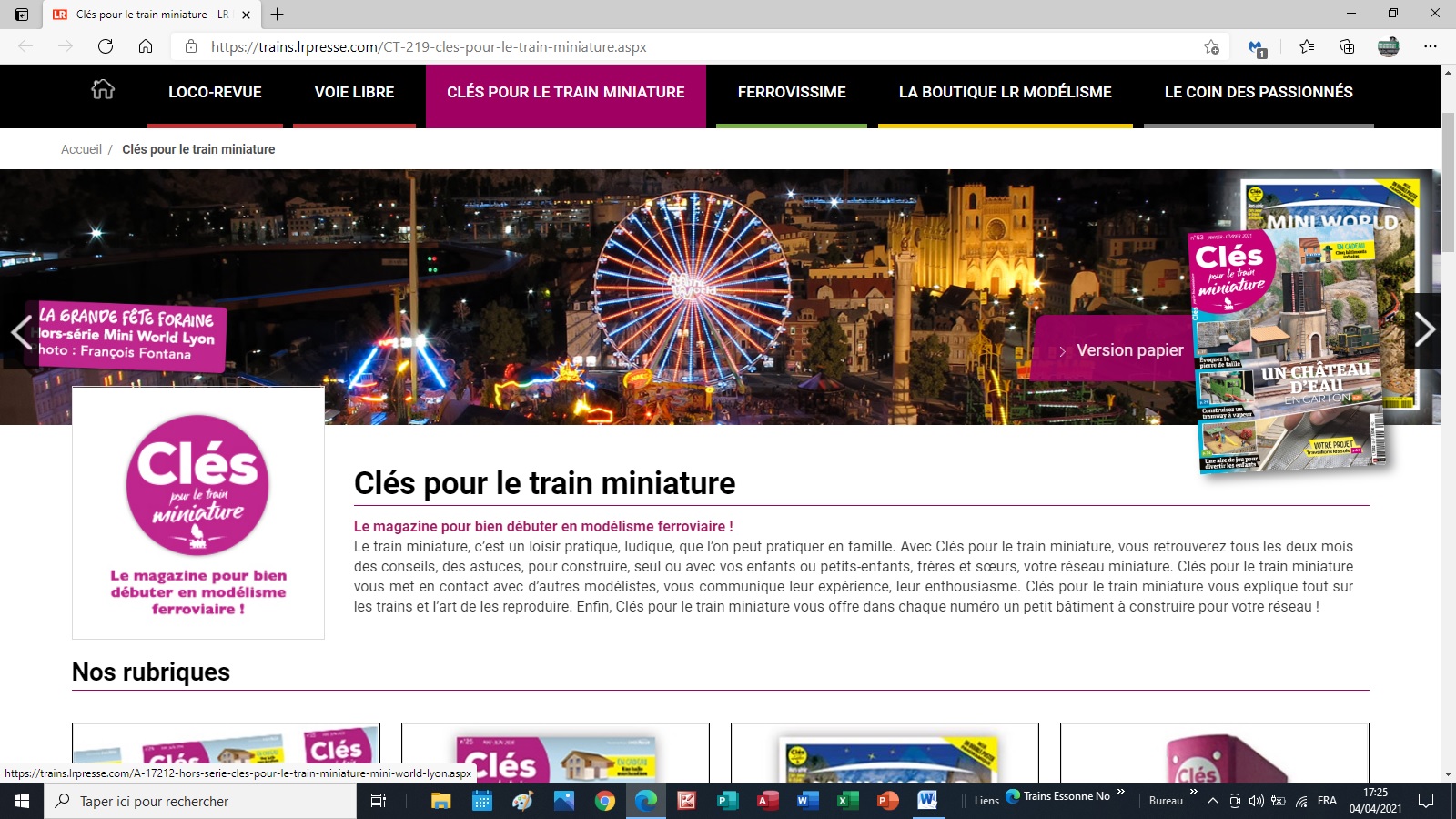Screen dimensions: 1456x819
Task: Click the train profile avatar
Action: point(1388,46)
